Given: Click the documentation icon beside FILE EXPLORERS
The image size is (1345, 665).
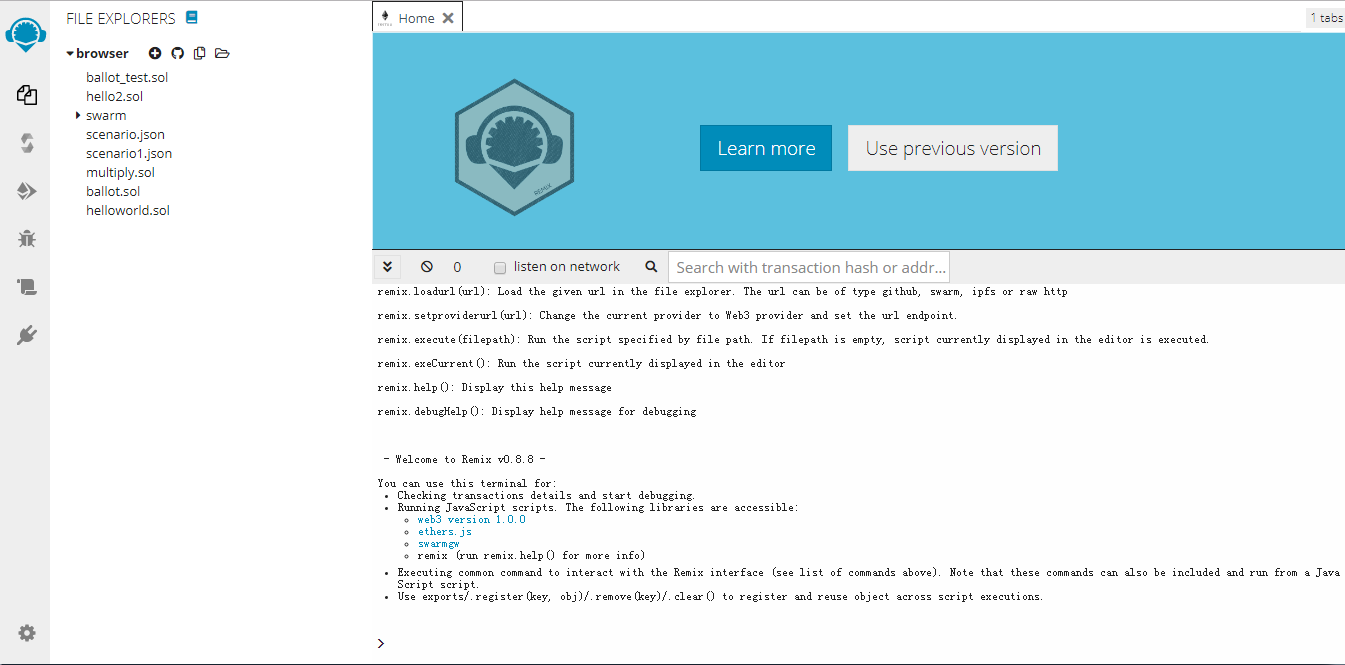Looking at the screenshot, I should point(192,17).
